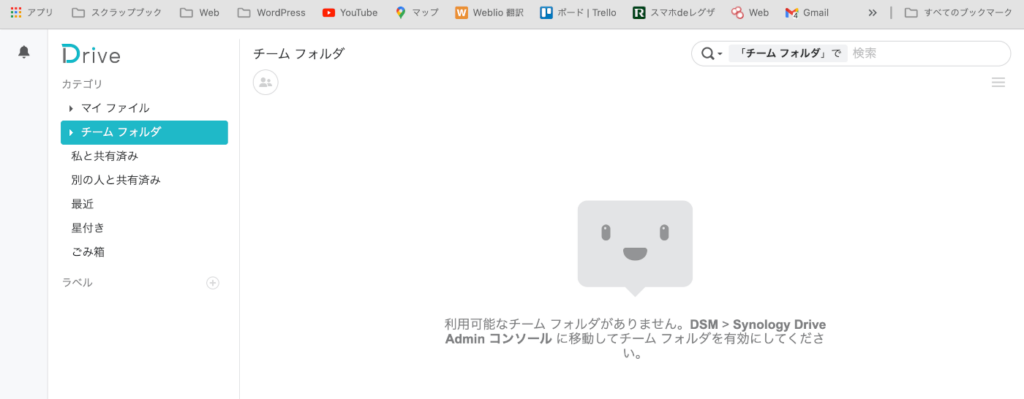
Task: Expand the マイ ファイル tree arrow
Action: pyautogui.click(x=71, y=108)
